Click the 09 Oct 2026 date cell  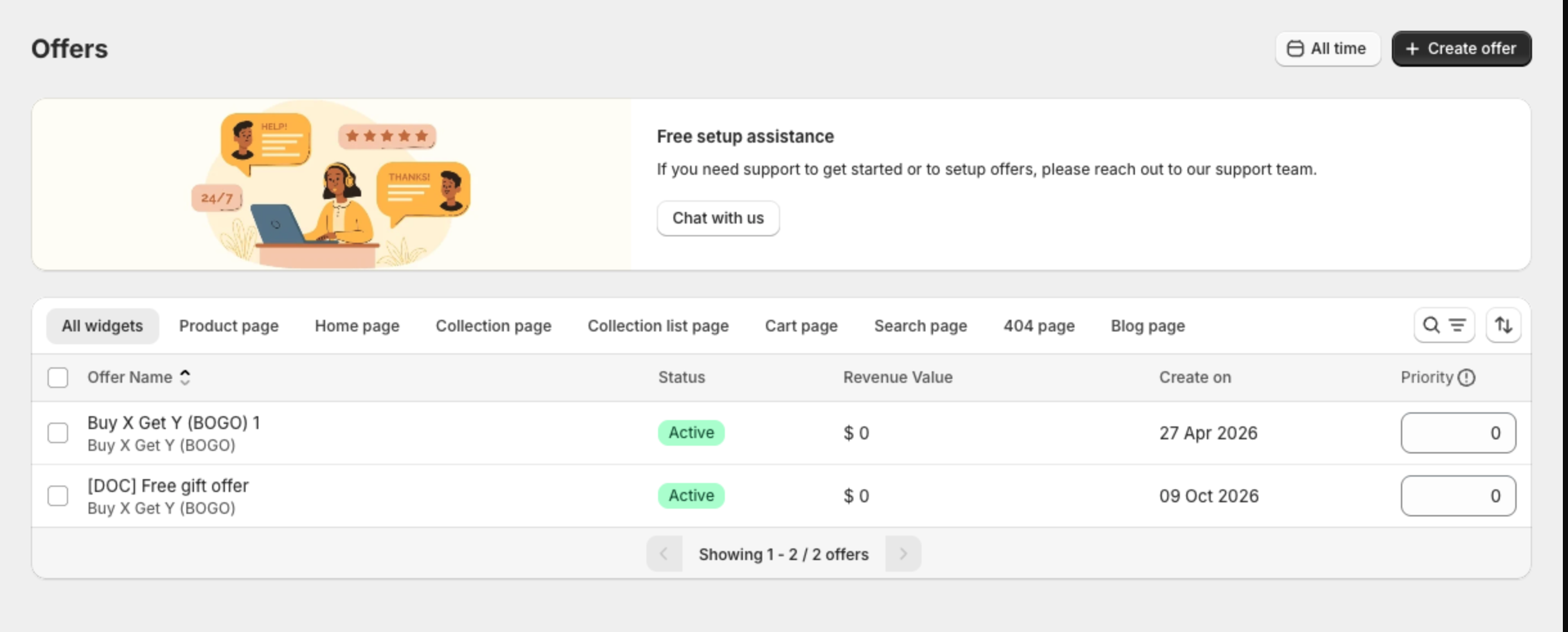1209,496
